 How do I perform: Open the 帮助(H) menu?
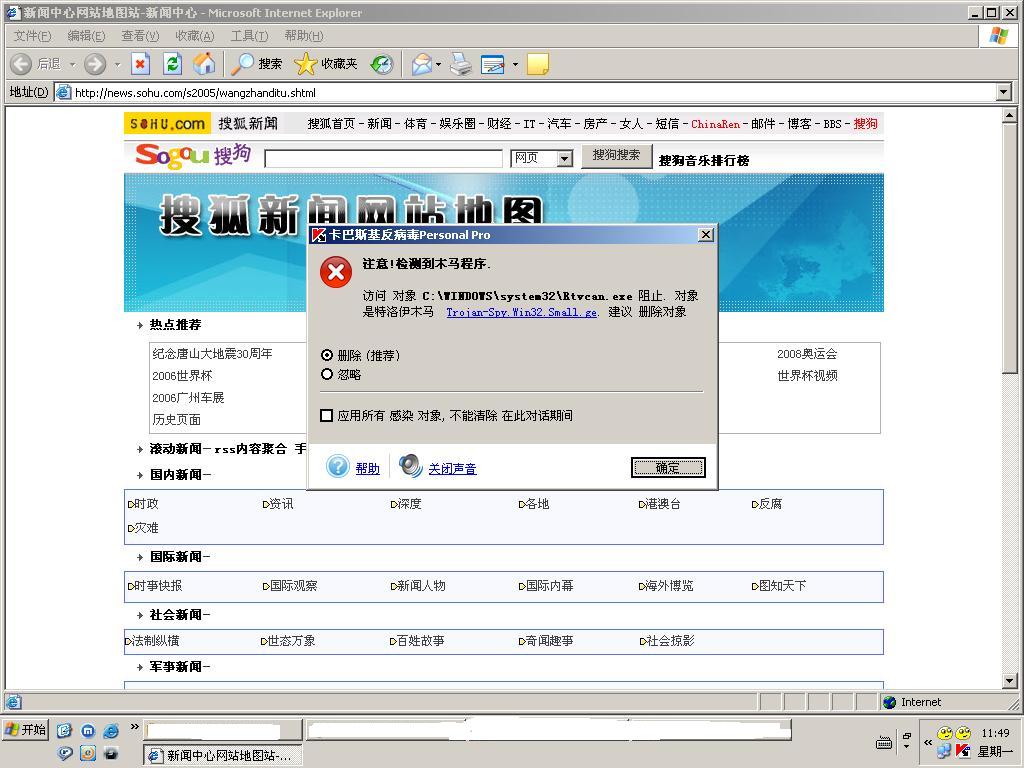click(x=304, y=36)
